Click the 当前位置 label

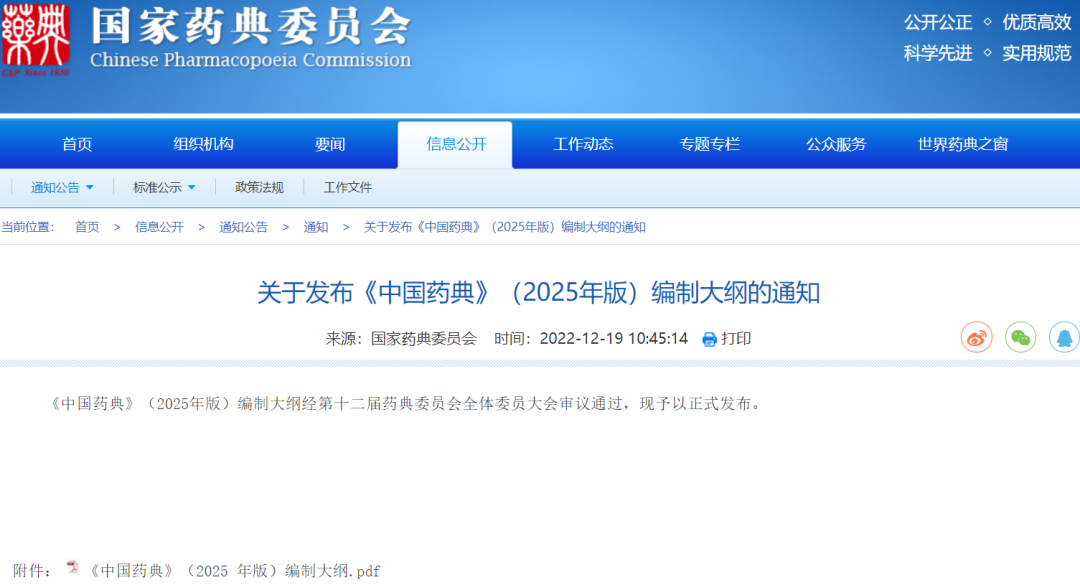coord(28,227)
